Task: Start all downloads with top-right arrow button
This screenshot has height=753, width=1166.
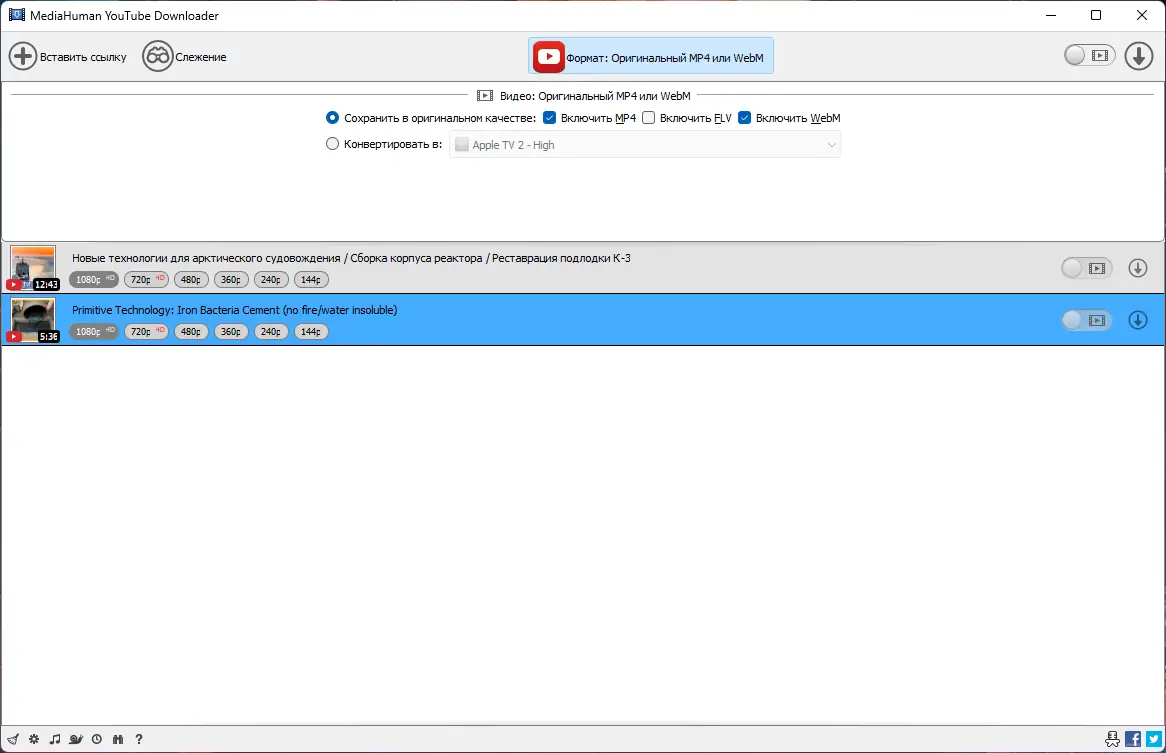Action: (1138, 56)
